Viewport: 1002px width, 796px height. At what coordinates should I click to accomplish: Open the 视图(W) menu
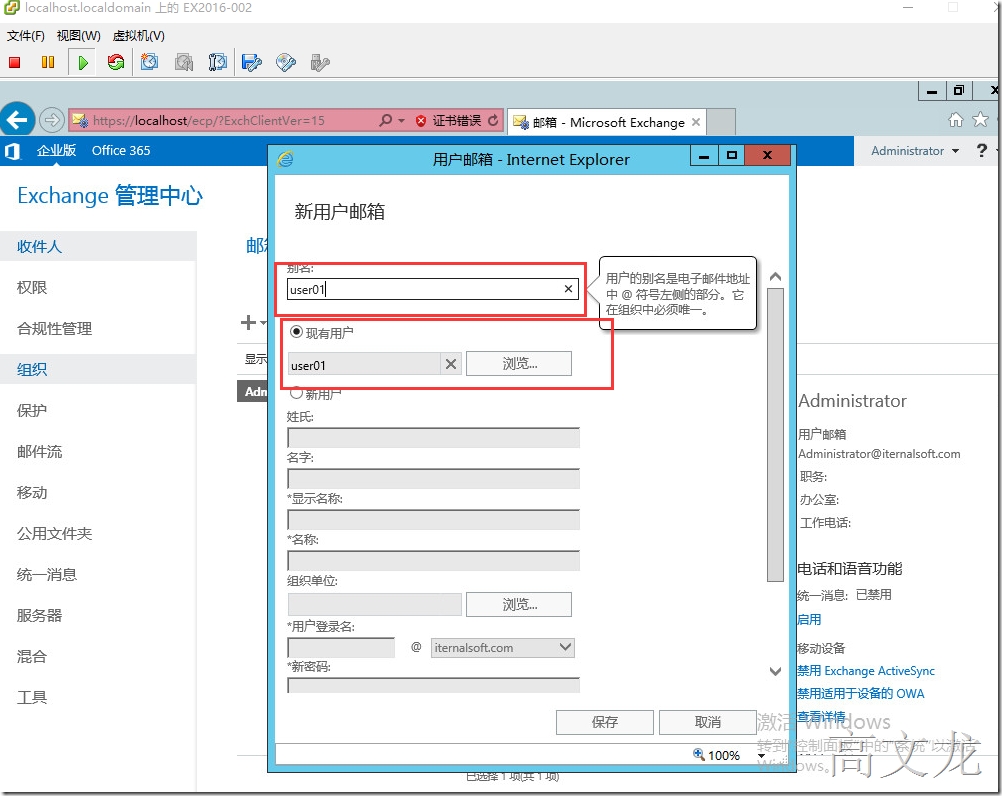point(79,36)
